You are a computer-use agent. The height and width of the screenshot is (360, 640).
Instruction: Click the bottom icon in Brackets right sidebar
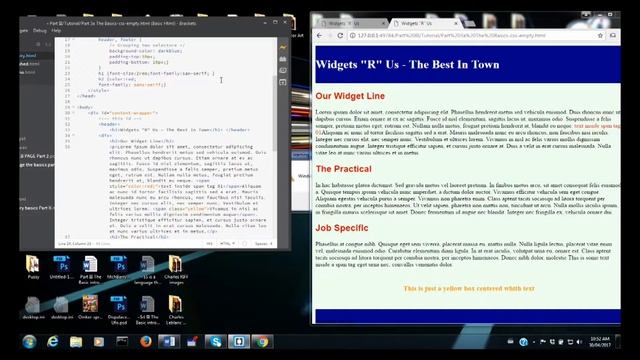283,82
